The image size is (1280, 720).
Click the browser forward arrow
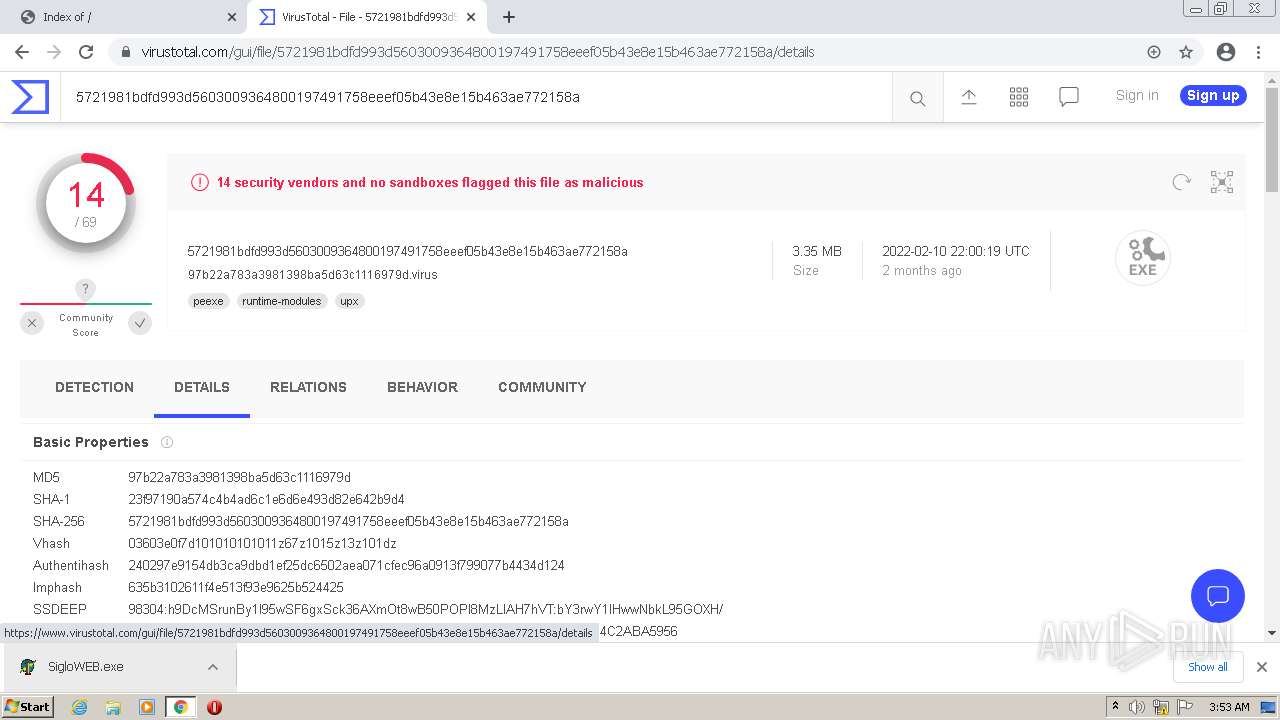[x=54, y=52]
